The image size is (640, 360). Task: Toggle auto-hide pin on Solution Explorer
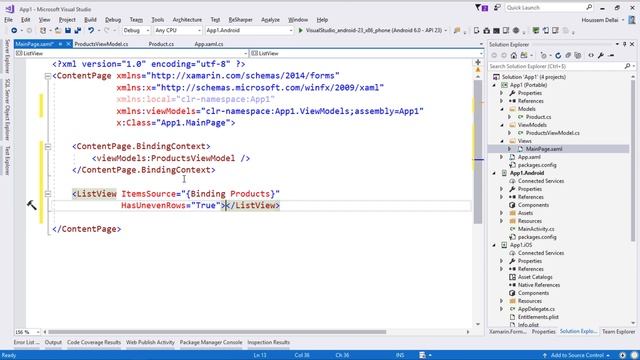click(x=624, y=44)
